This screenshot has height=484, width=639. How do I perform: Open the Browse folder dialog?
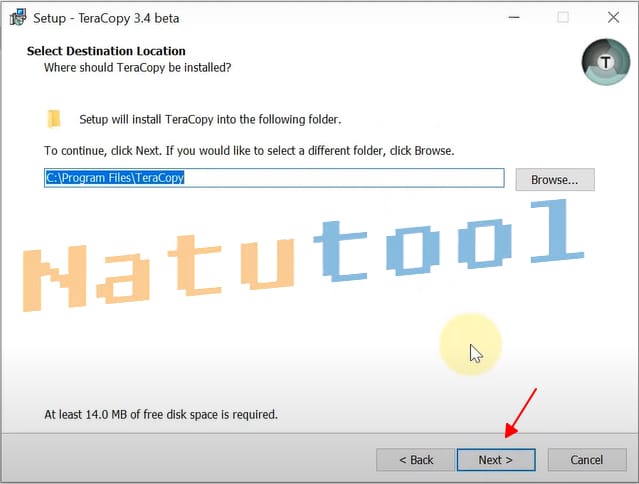(x=554, y=179)
